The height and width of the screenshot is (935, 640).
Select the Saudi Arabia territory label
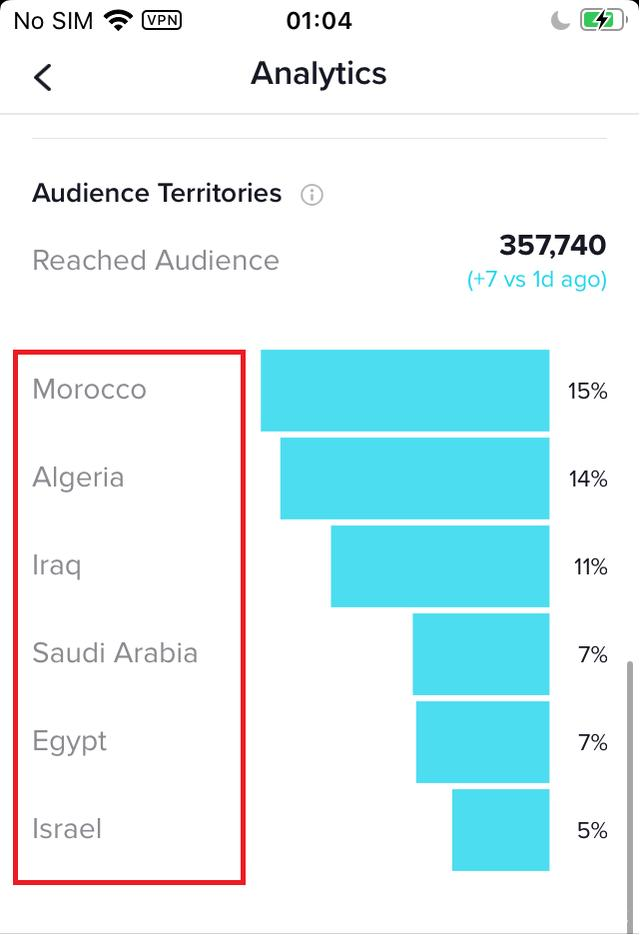[115, 653]
